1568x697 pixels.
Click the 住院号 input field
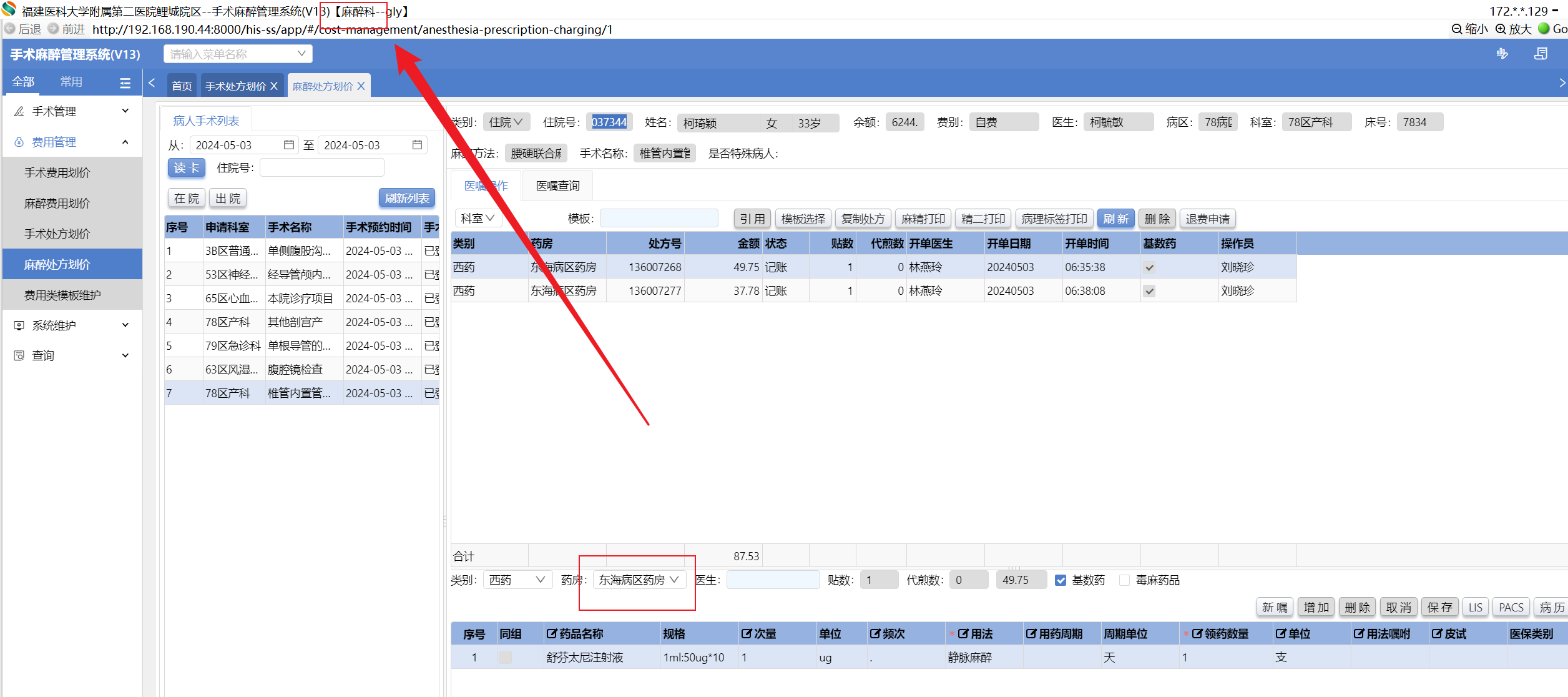321,167
